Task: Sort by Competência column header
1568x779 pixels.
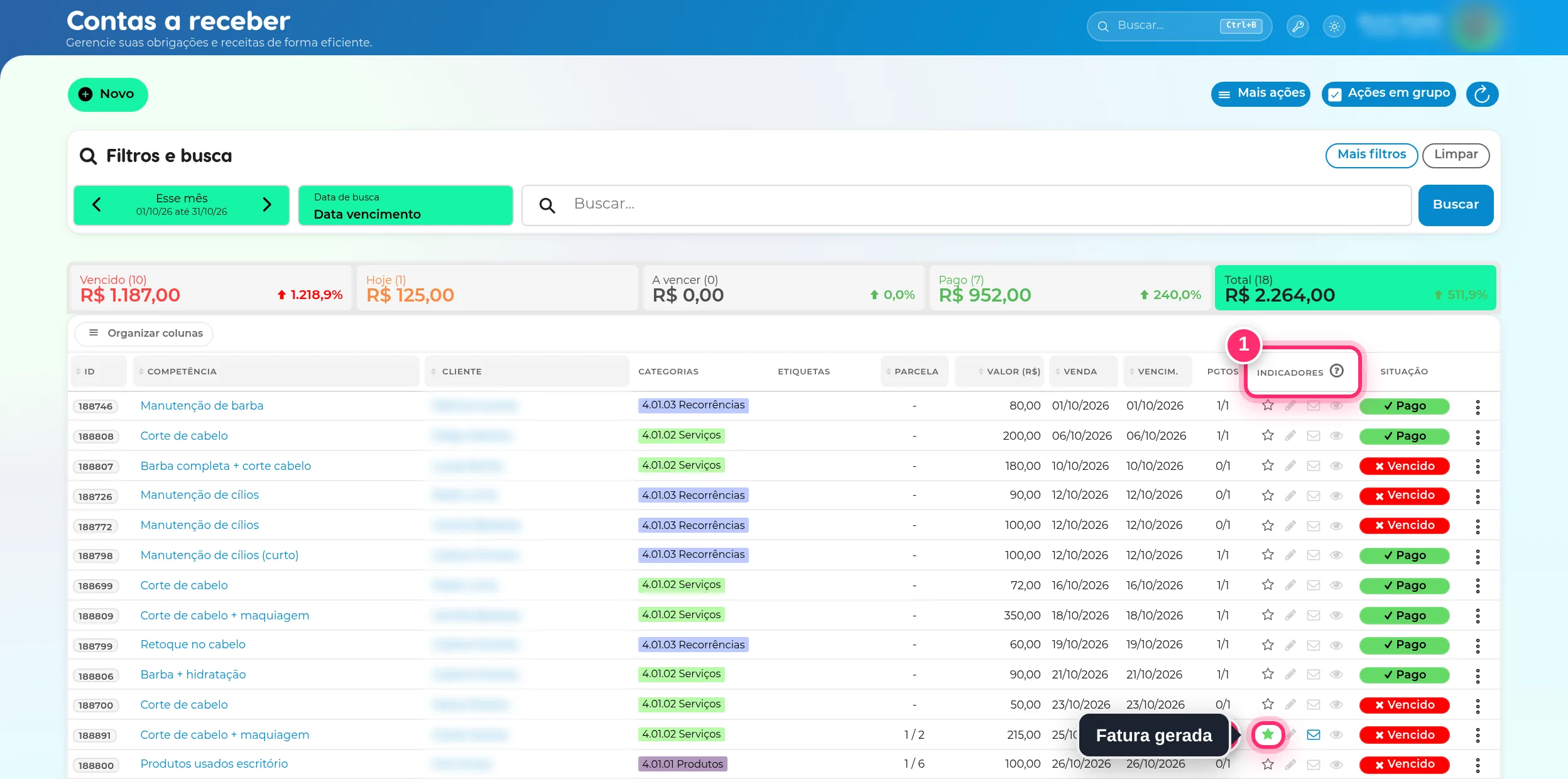Action: (276, 372)
